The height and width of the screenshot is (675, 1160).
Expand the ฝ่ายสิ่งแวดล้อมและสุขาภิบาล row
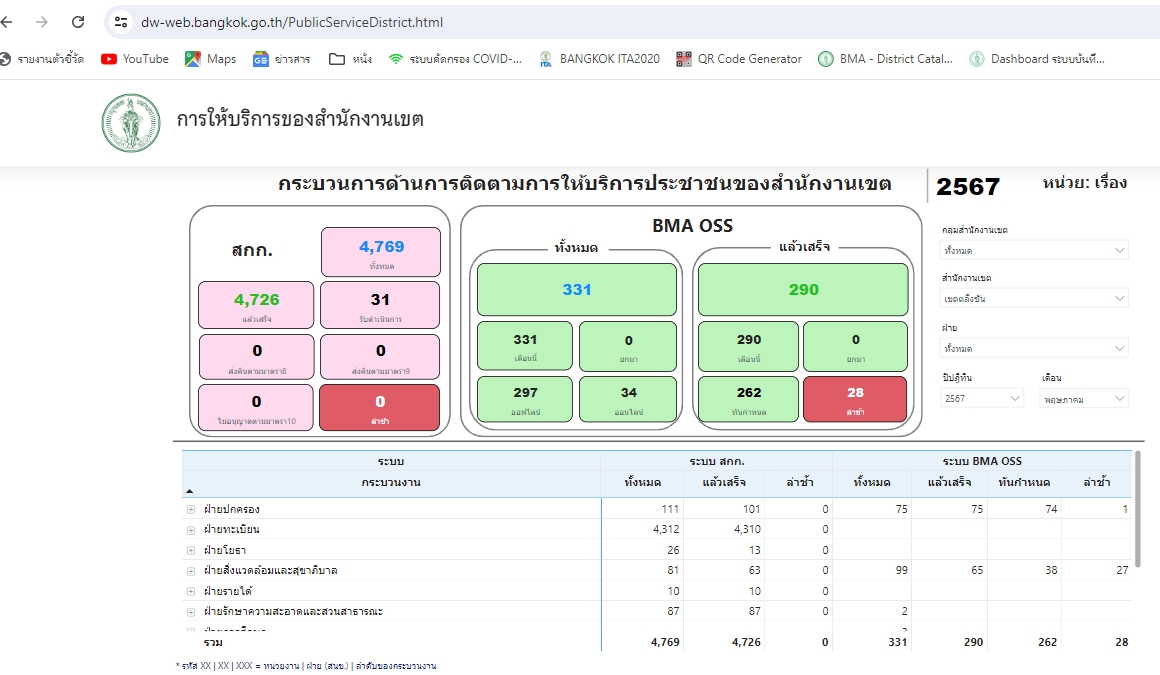pos(191,571)
